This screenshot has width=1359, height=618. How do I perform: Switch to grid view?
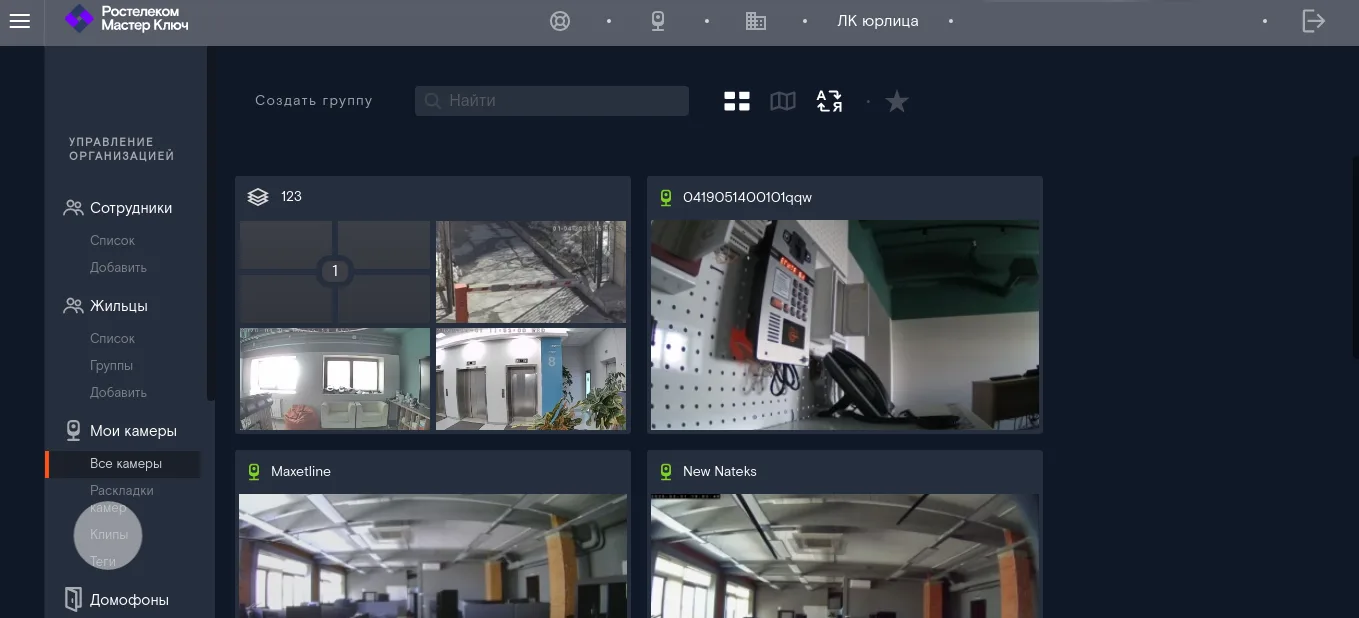737,101
